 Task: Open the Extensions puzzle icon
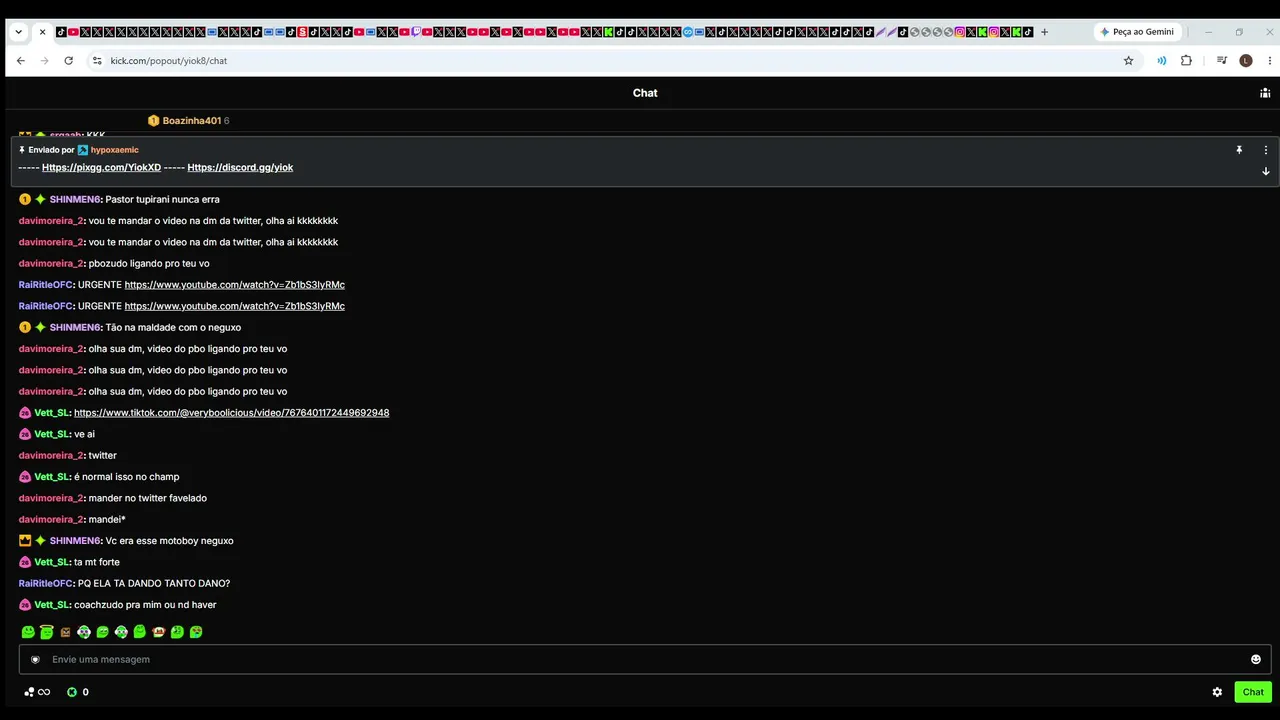click(x=1186, y=60)
